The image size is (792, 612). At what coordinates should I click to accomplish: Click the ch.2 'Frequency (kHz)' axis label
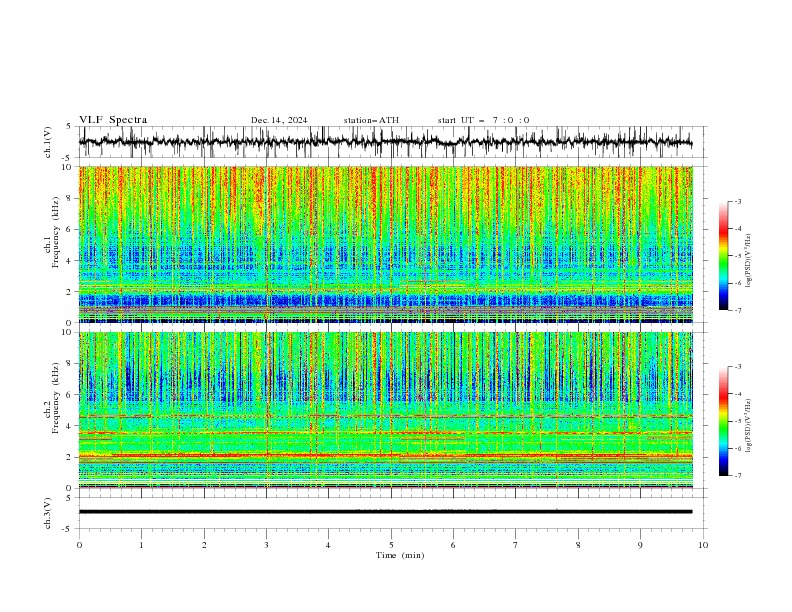tap(56, 398)
